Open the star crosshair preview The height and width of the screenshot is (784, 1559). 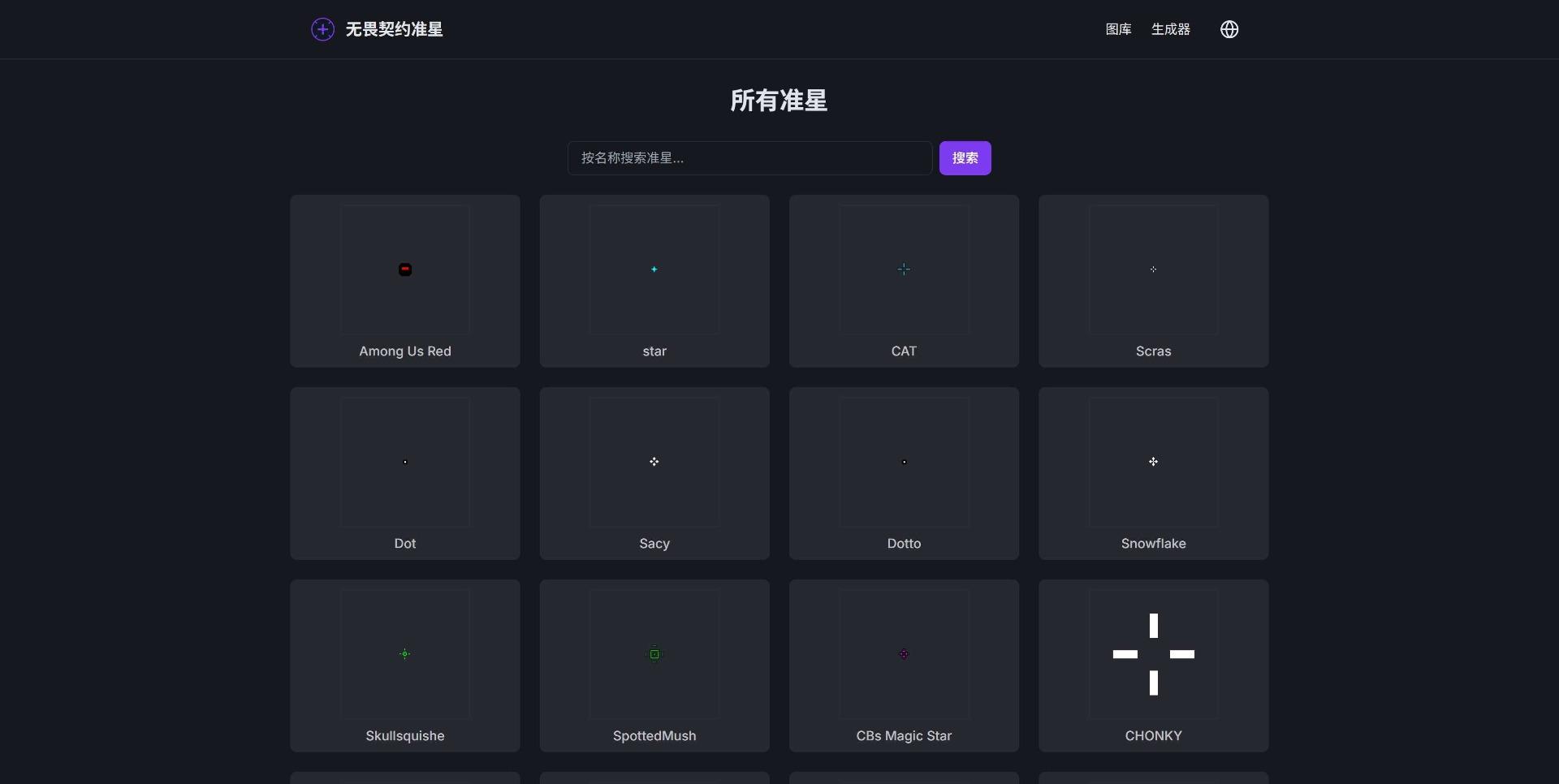point(654,269)
